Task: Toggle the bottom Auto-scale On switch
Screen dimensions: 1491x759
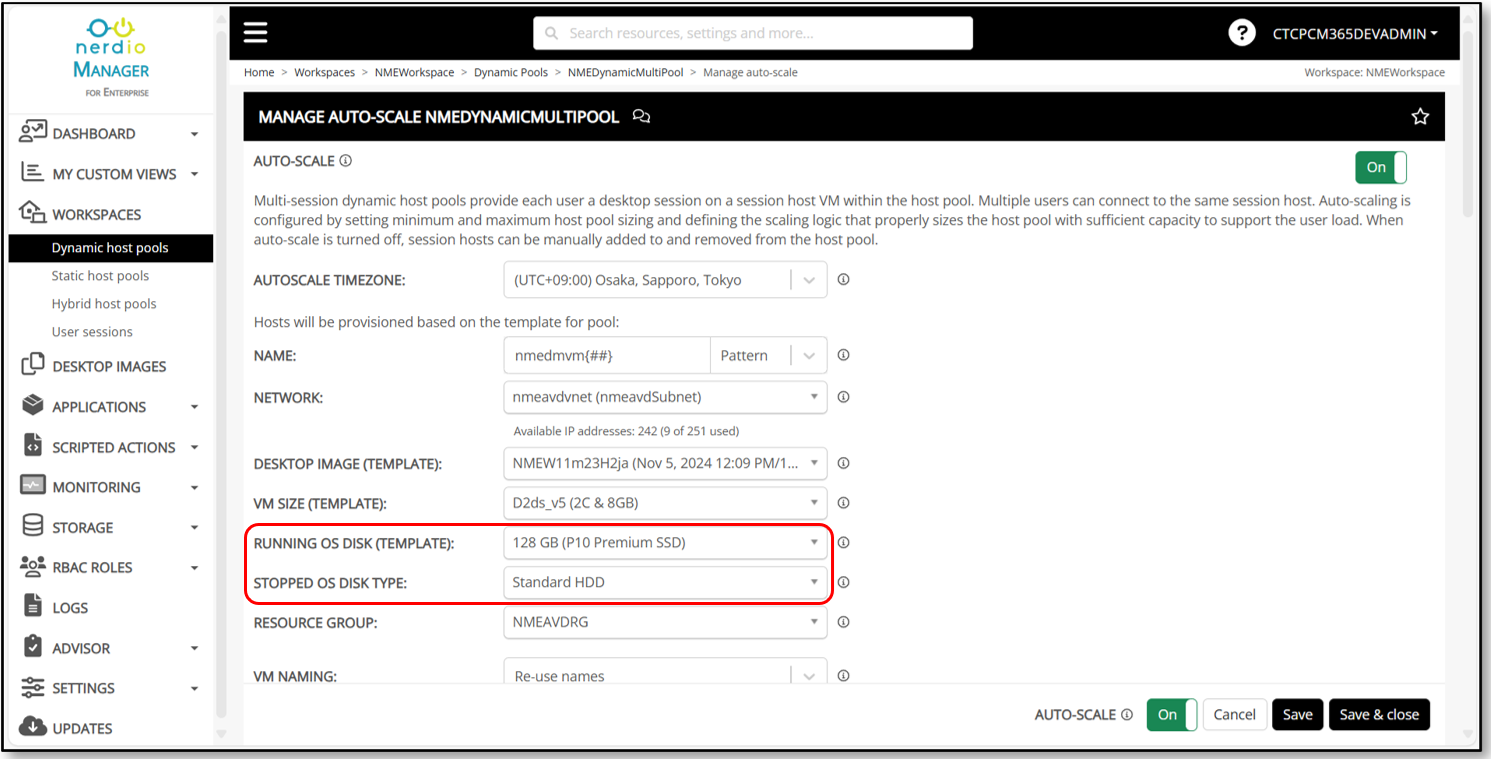Action: (1171, 714)
